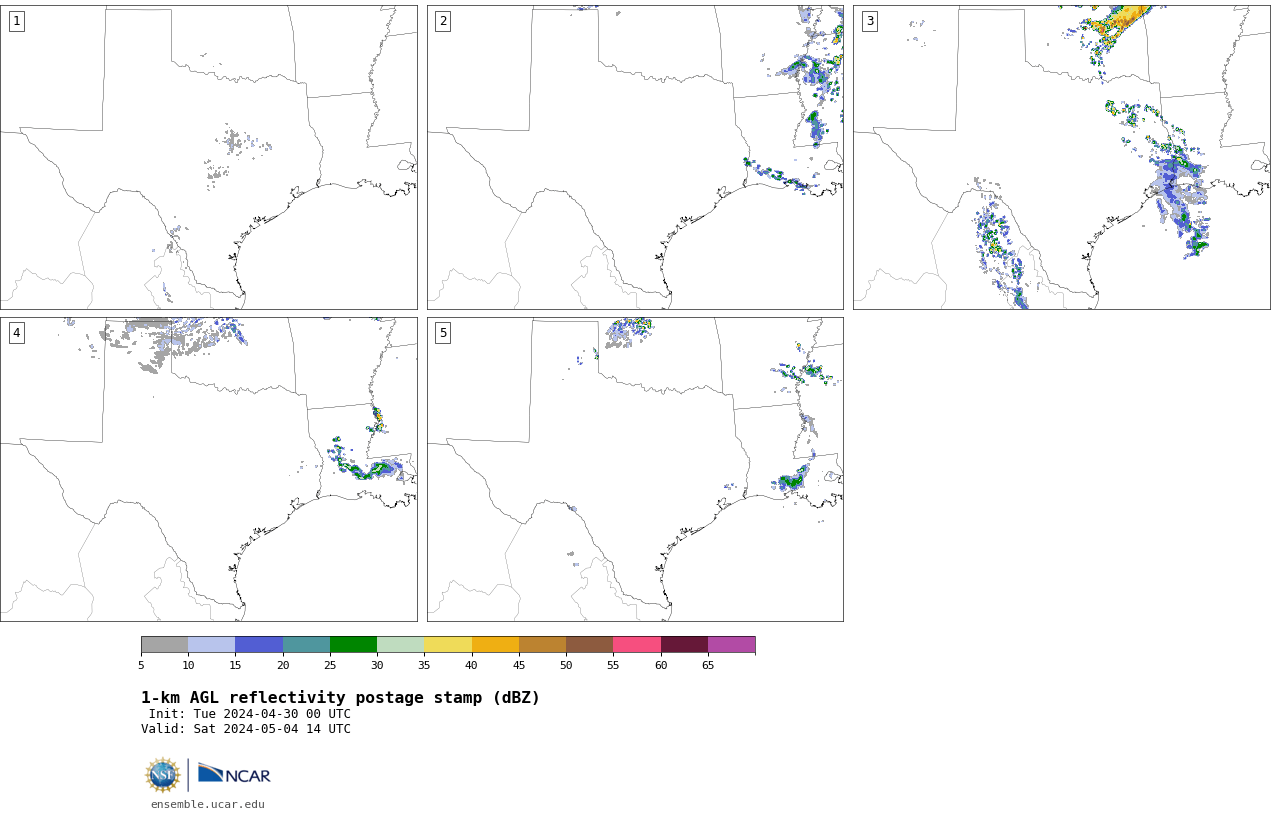Click the colorbar tick label 10

[188, 665]
